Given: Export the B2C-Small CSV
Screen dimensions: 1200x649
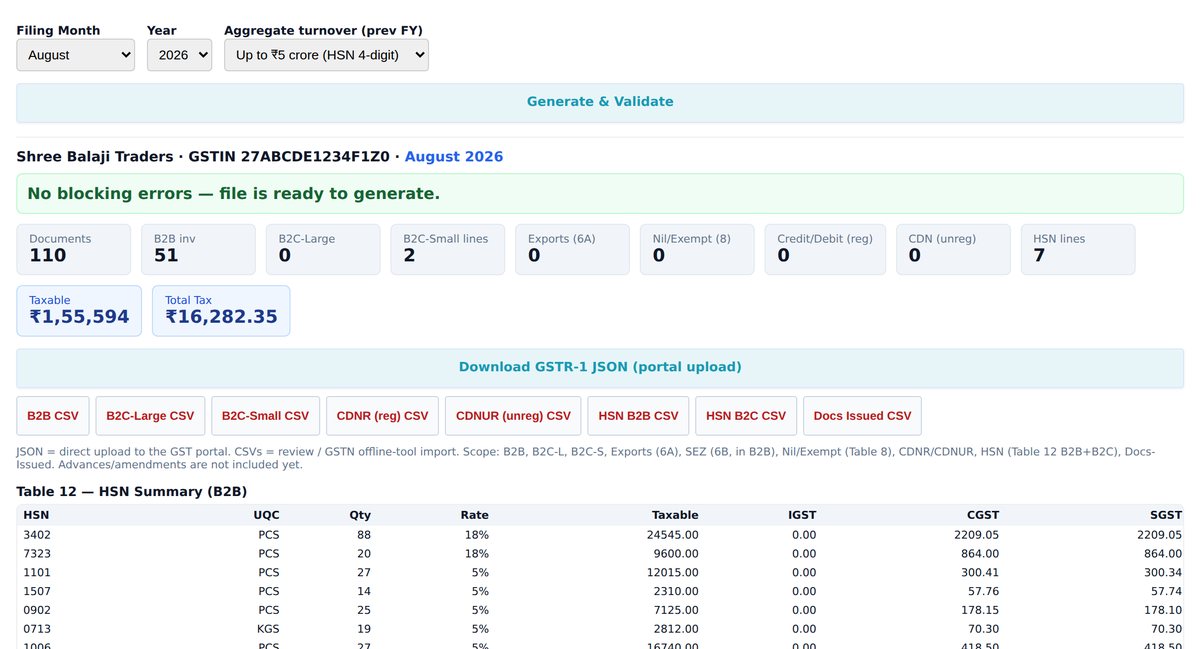Looking at the screenshot, I should [x=265, y=416].
